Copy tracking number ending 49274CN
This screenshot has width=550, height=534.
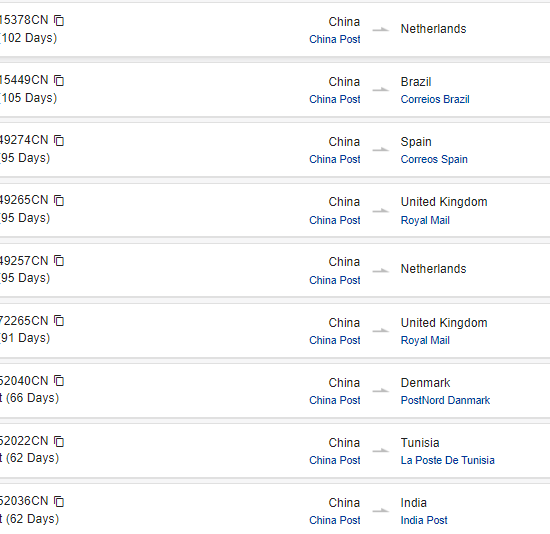[59, 141]
